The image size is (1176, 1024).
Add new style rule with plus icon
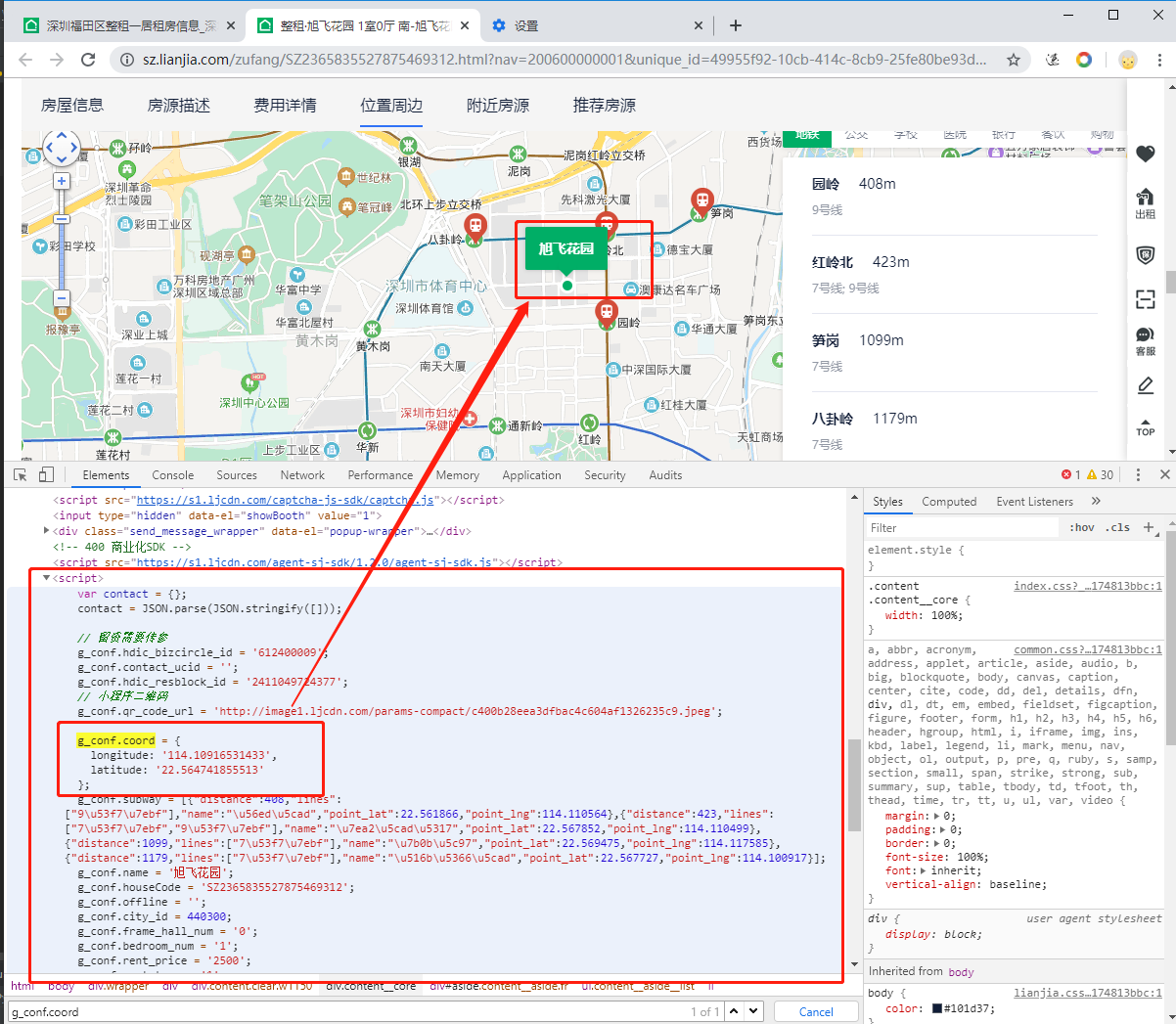(x=1149, y=527)
